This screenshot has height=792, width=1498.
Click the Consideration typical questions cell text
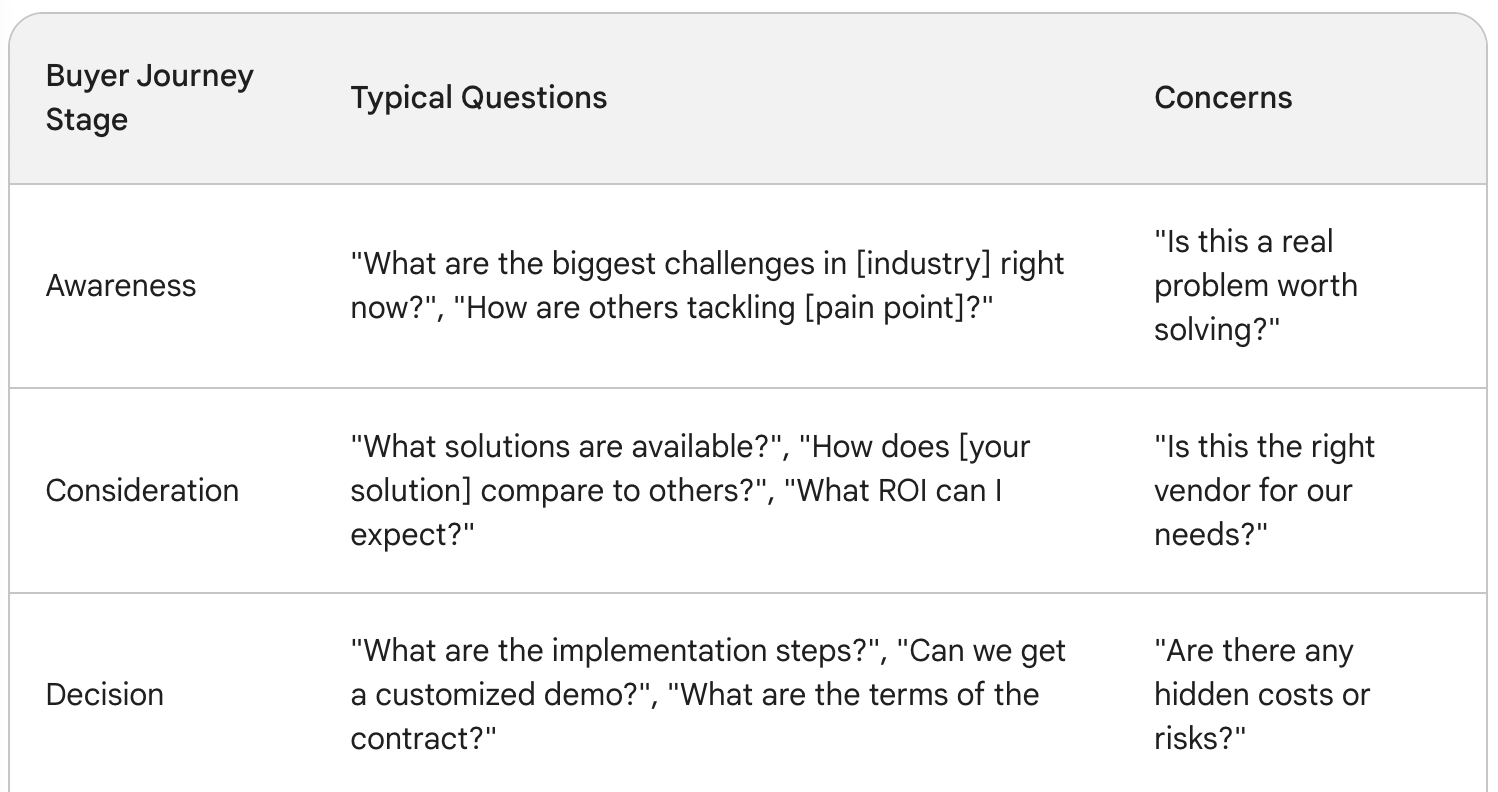[x=690, y=491]
